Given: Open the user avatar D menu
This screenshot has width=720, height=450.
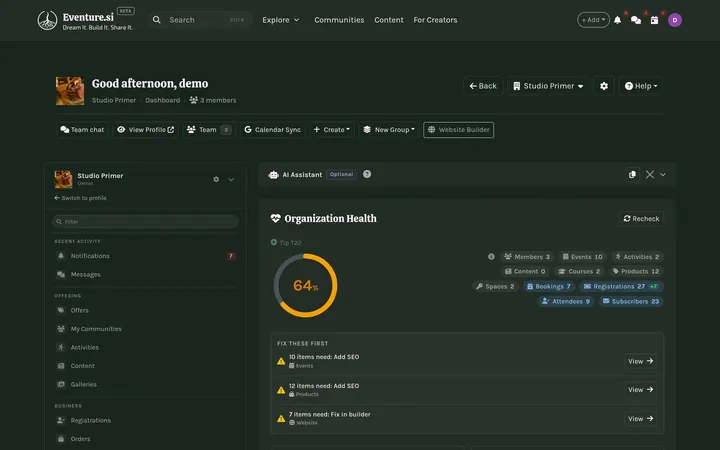Looking at the screenshot, I should (x=675, y=20).
